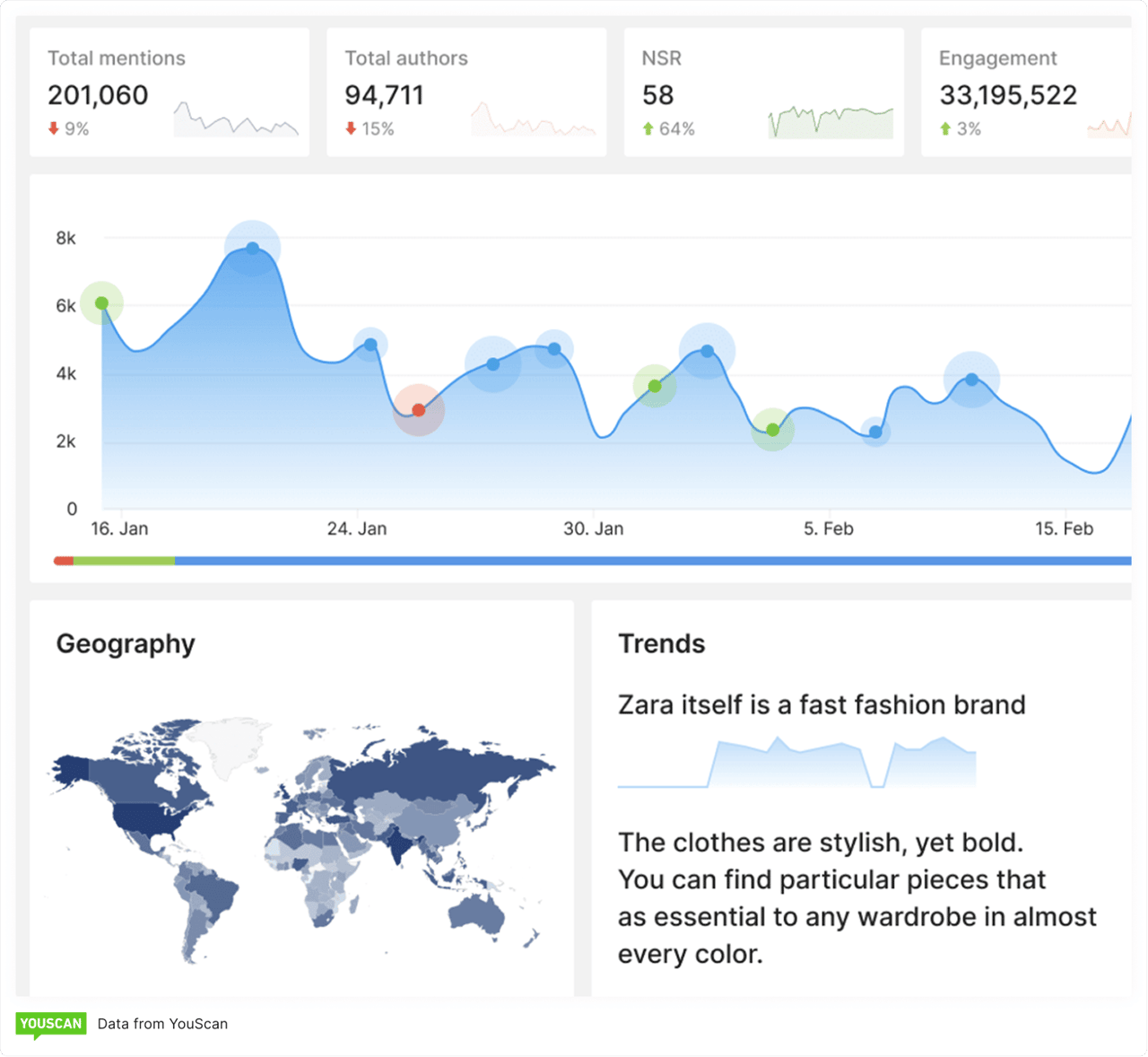Select the red marker on the mentions chart
This screenshot has height=1057, width=1148.
pyautogui.click(x=419, y=410)
